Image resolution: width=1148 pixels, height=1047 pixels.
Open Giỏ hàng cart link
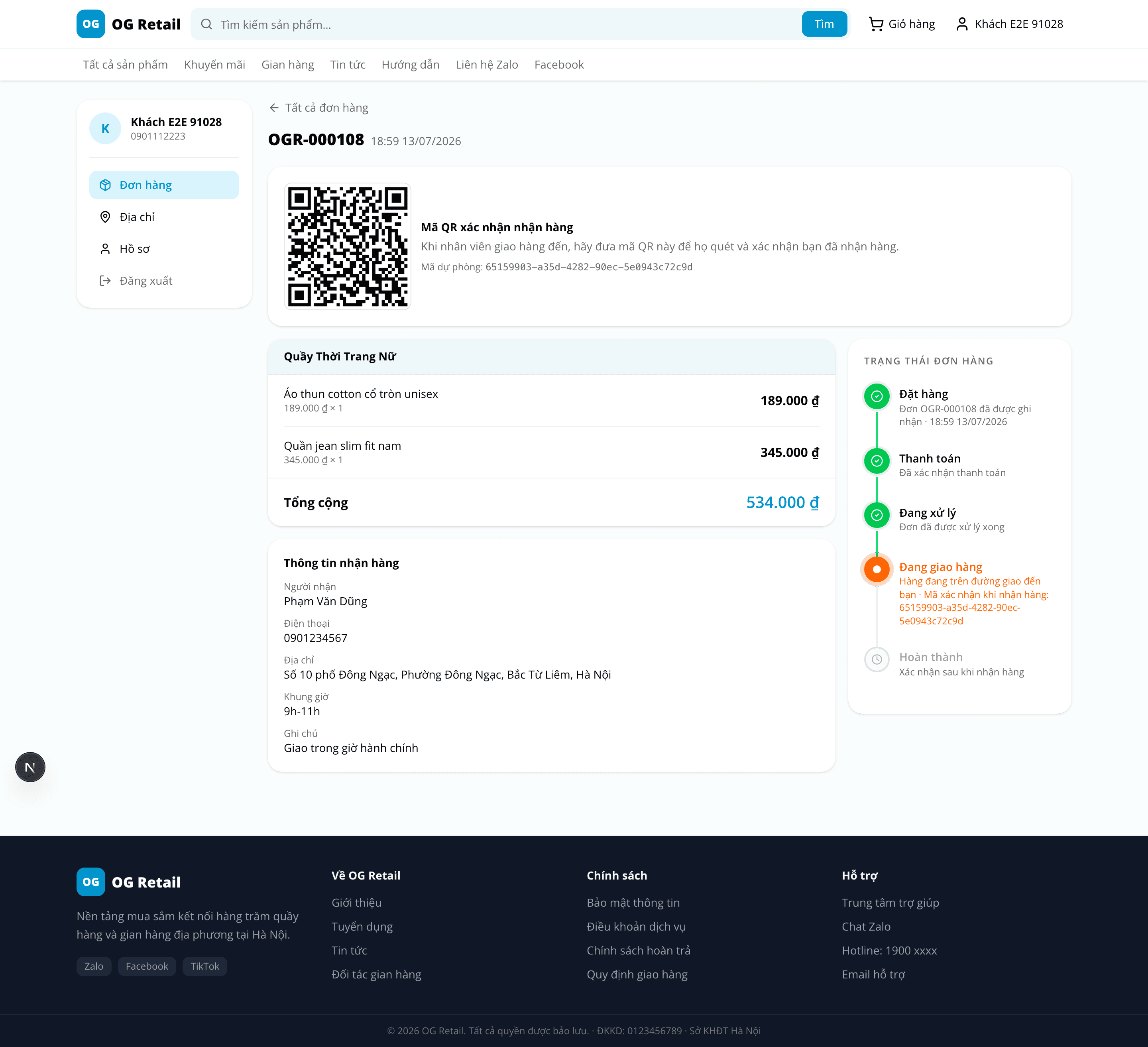point(902,24)
